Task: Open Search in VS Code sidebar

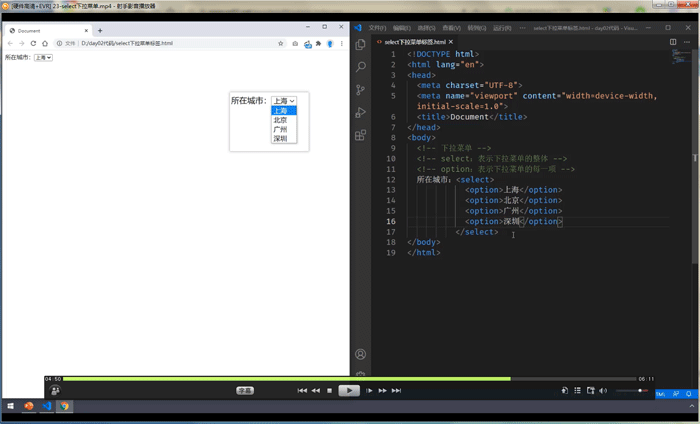Action: click(360, 67)
